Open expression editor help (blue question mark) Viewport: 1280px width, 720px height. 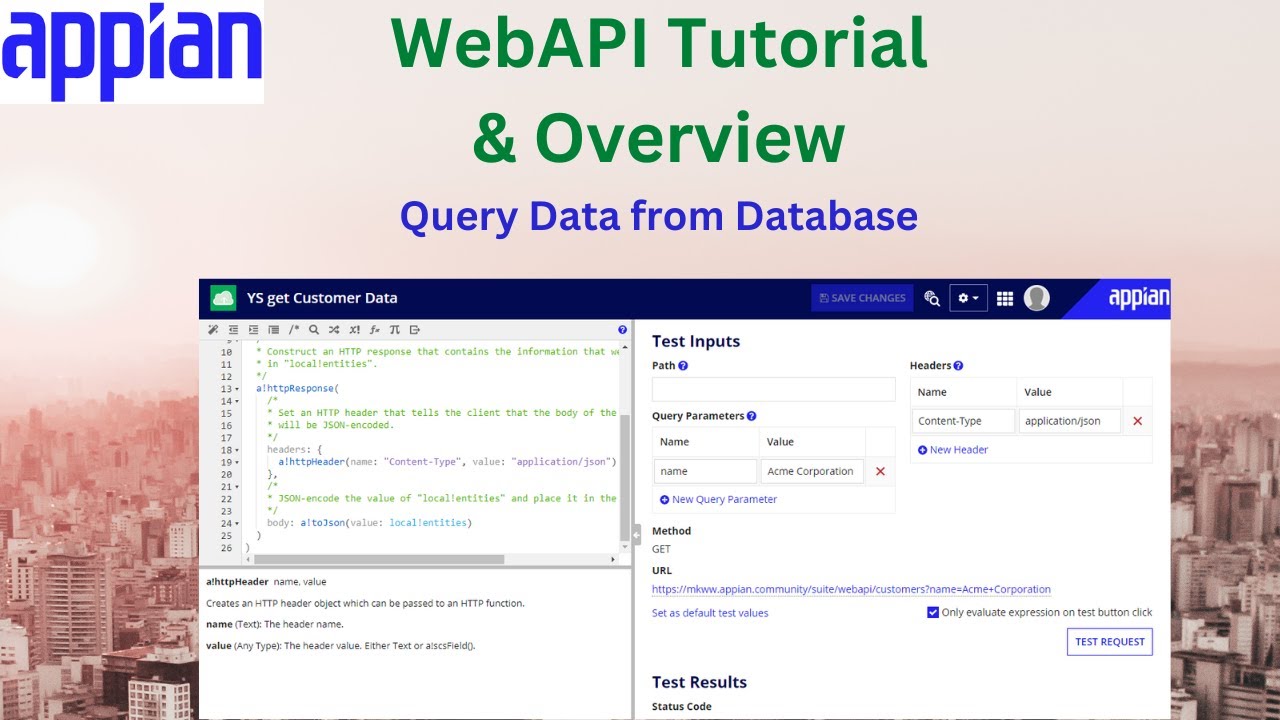(622, 329)
